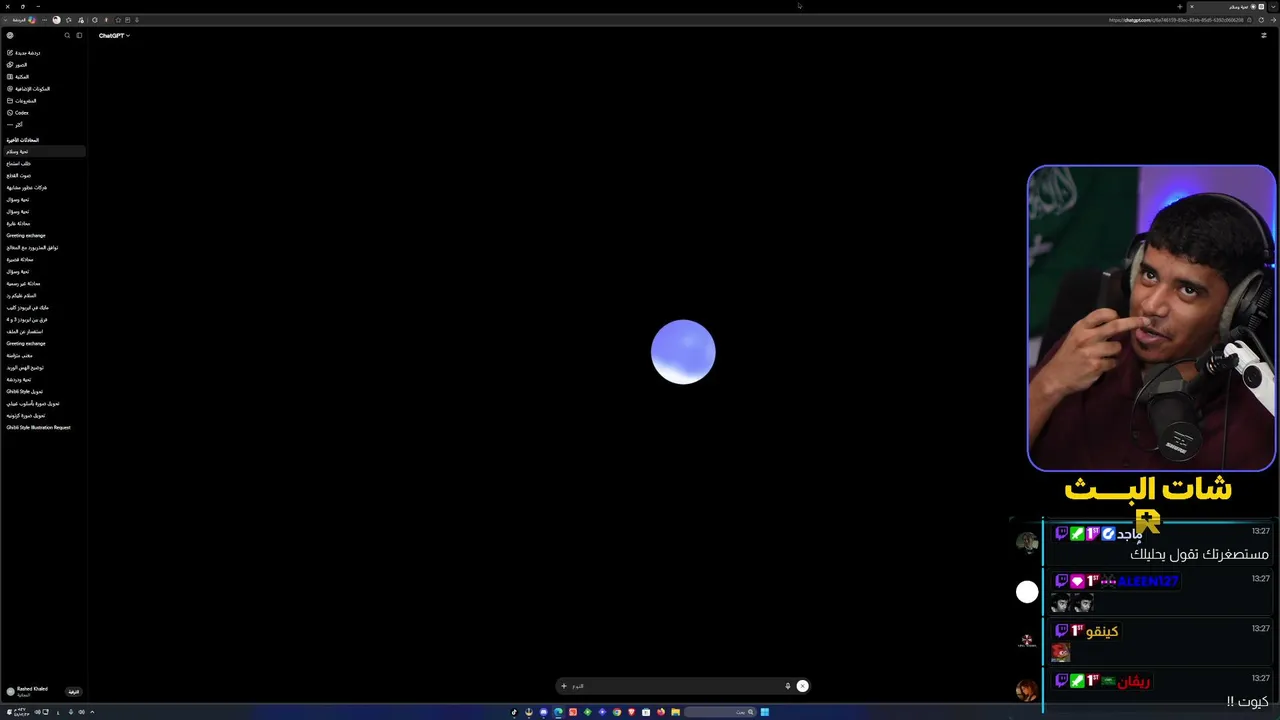Screen dimensions: 1280x720
Task: Open the 'تحويل صورة كرتونية' chat
Action: pos(26,416)
